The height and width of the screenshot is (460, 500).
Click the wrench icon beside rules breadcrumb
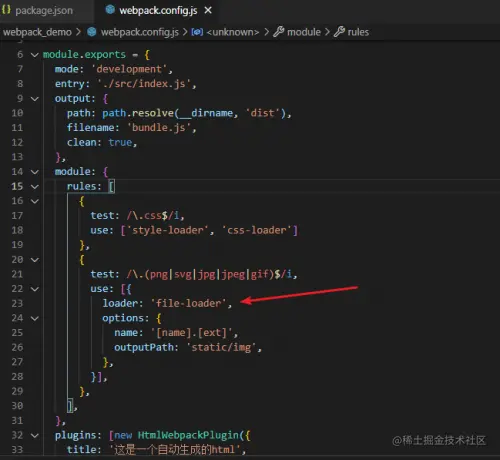(339, 32)
